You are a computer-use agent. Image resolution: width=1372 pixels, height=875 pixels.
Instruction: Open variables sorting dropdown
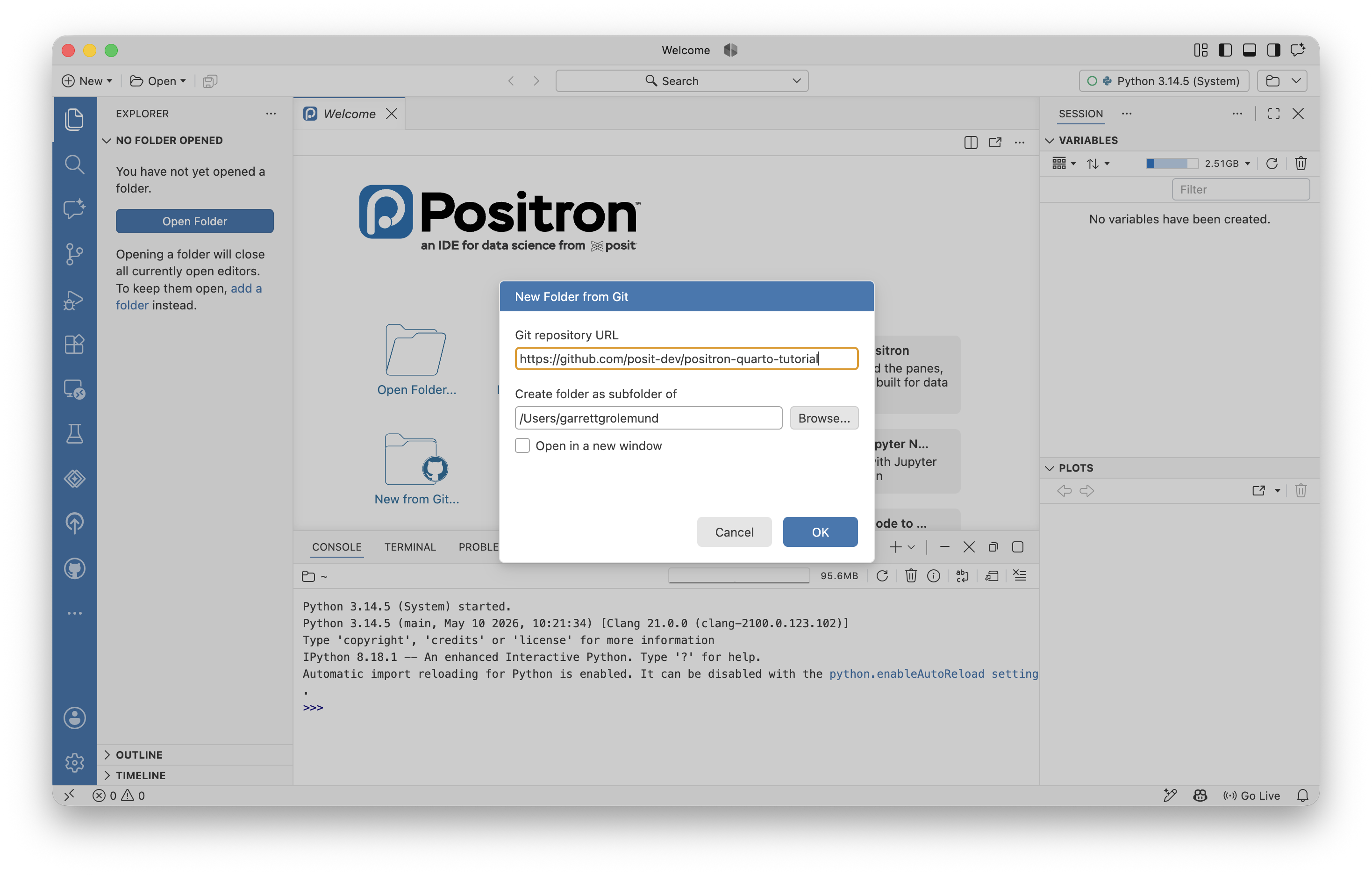coord(1097,164)
